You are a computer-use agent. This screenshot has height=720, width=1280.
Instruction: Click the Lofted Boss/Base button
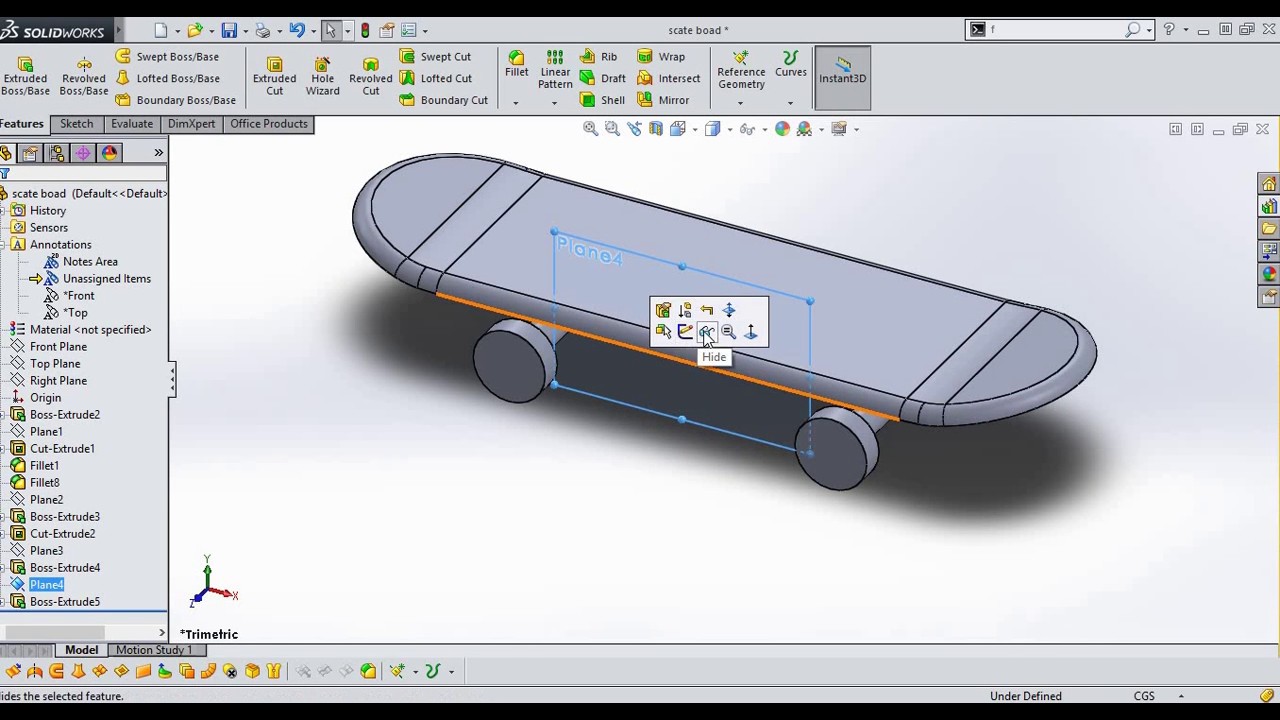tap(167, 78)
